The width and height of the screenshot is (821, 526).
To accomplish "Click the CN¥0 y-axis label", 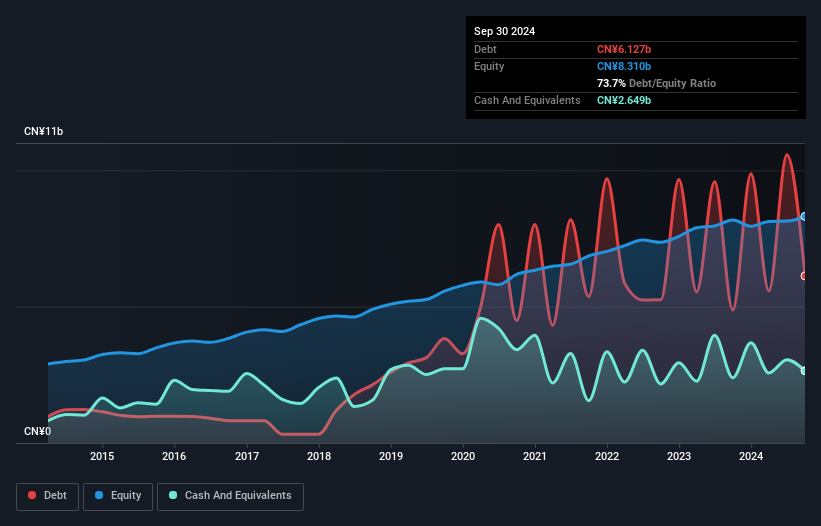I will [38, 431].
